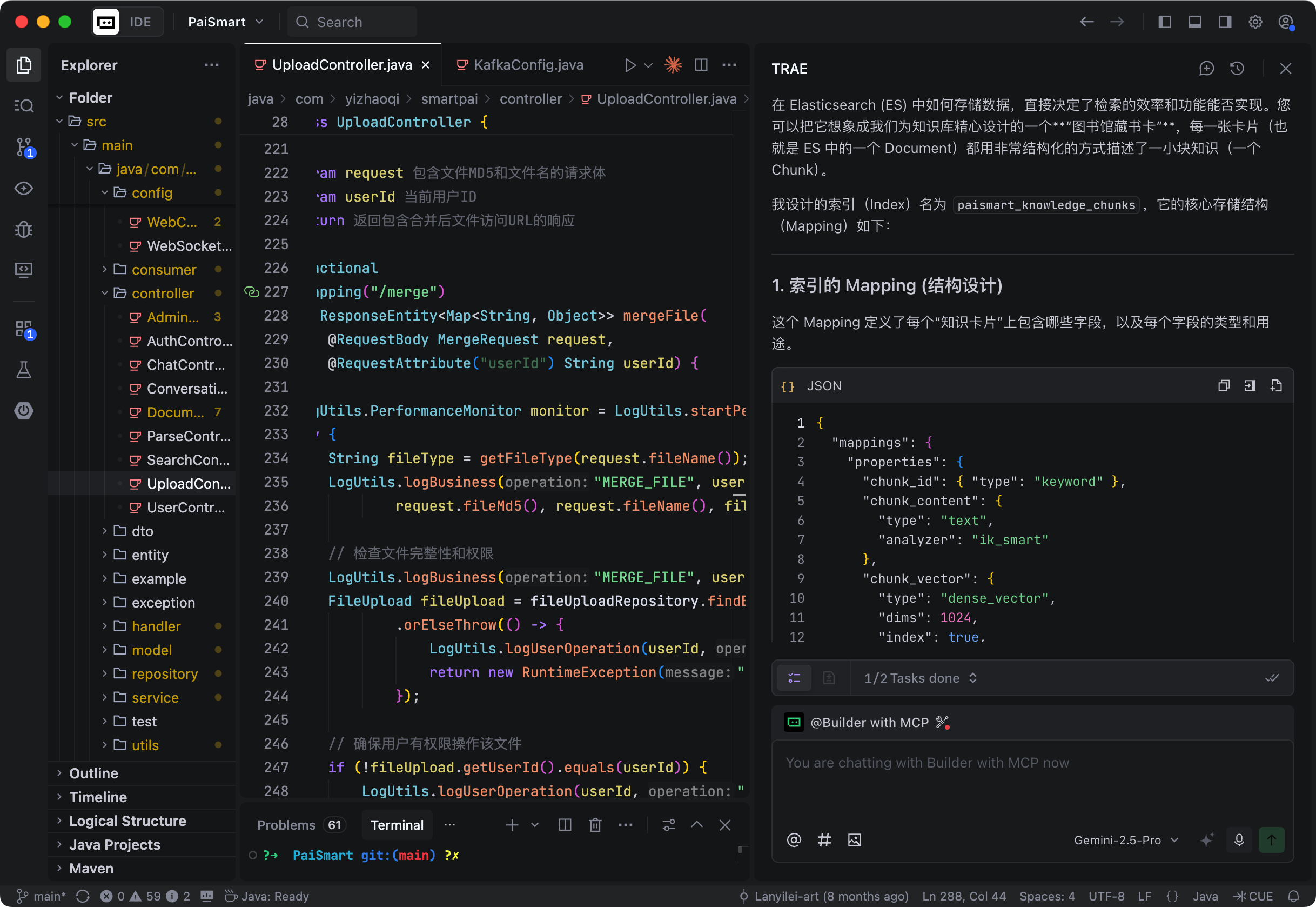
Task: Click the 1/2 Tasks done selector
Action: point(919,678)
